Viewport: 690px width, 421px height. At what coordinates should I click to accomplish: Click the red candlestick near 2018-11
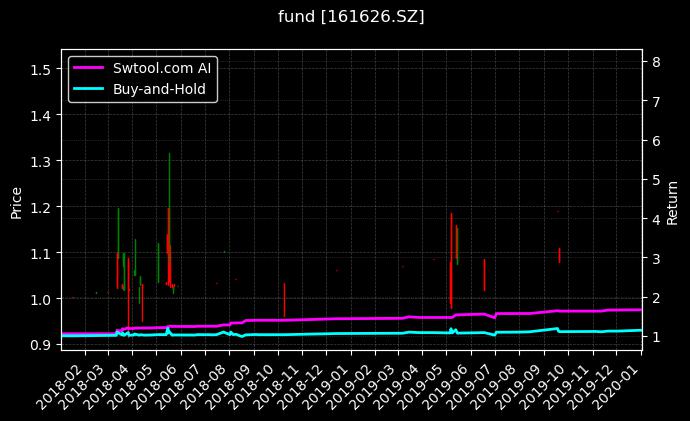pos(284,298)
